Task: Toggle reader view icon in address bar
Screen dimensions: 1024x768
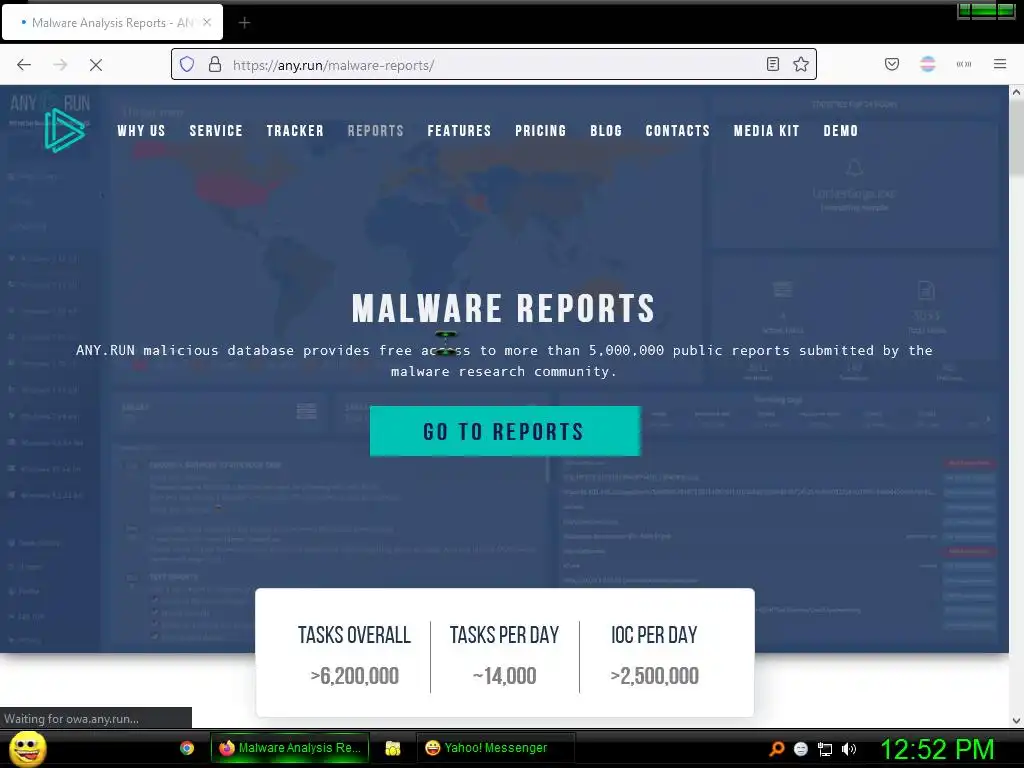Action: tap(773, 64)
